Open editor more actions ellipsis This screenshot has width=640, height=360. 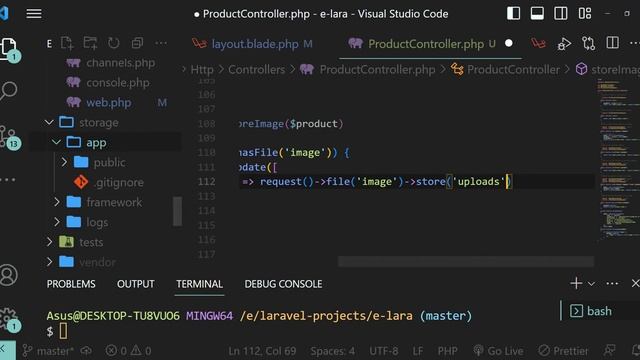coord(635,43)
